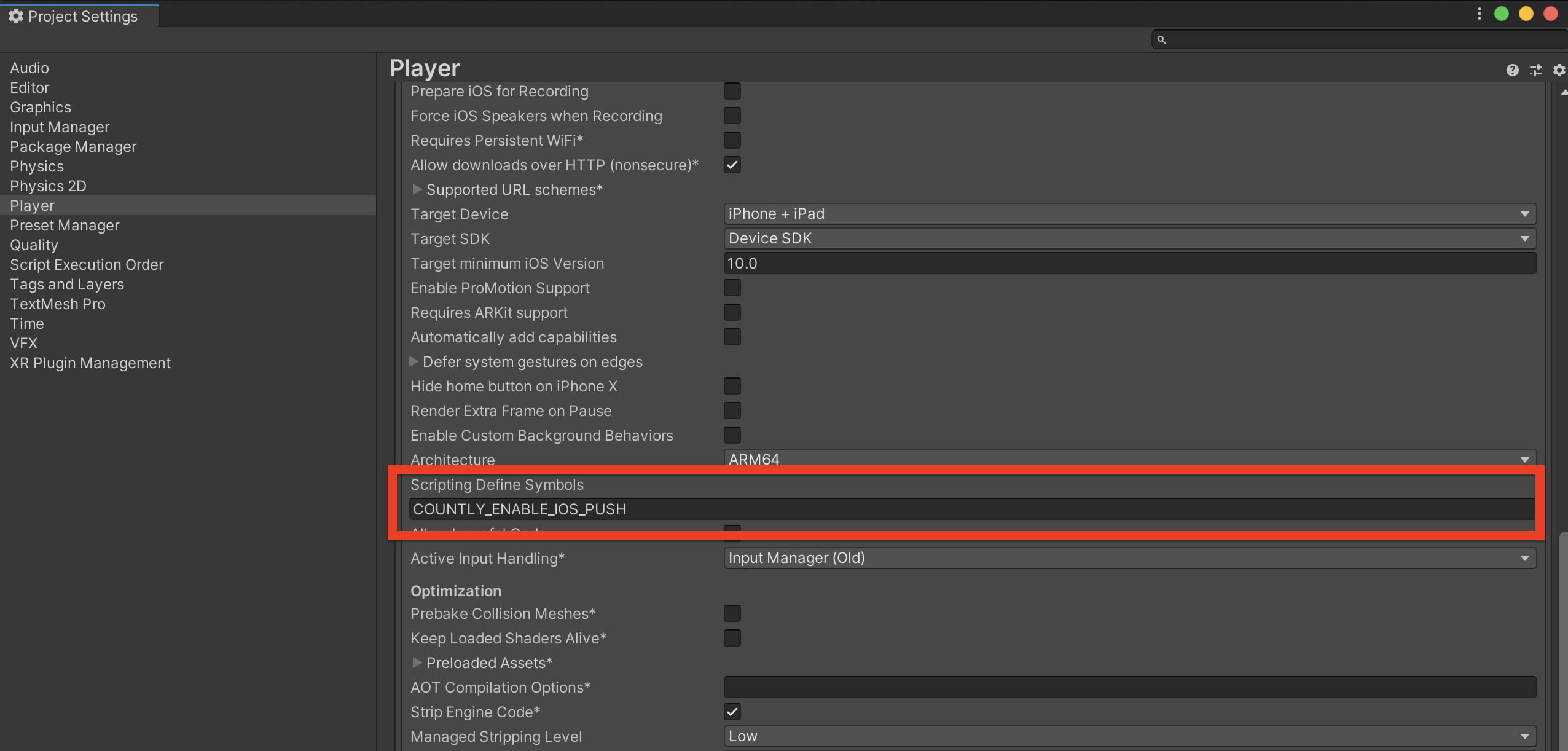The image size is (1568, 751).
Task: Open the Player panel help icon
Action: click(x=1512, y=70)
